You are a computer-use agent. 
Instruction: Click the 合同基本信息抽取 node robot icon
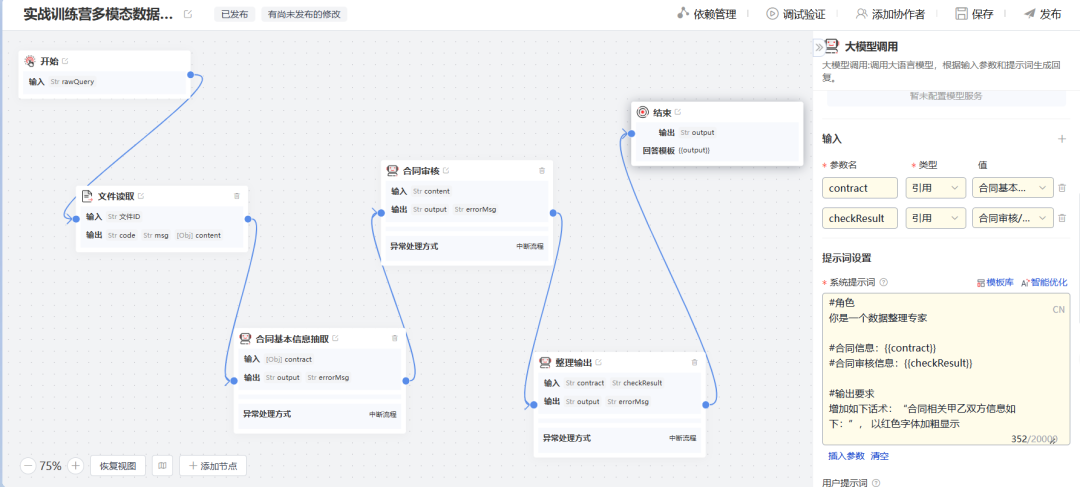pos(245,338)
